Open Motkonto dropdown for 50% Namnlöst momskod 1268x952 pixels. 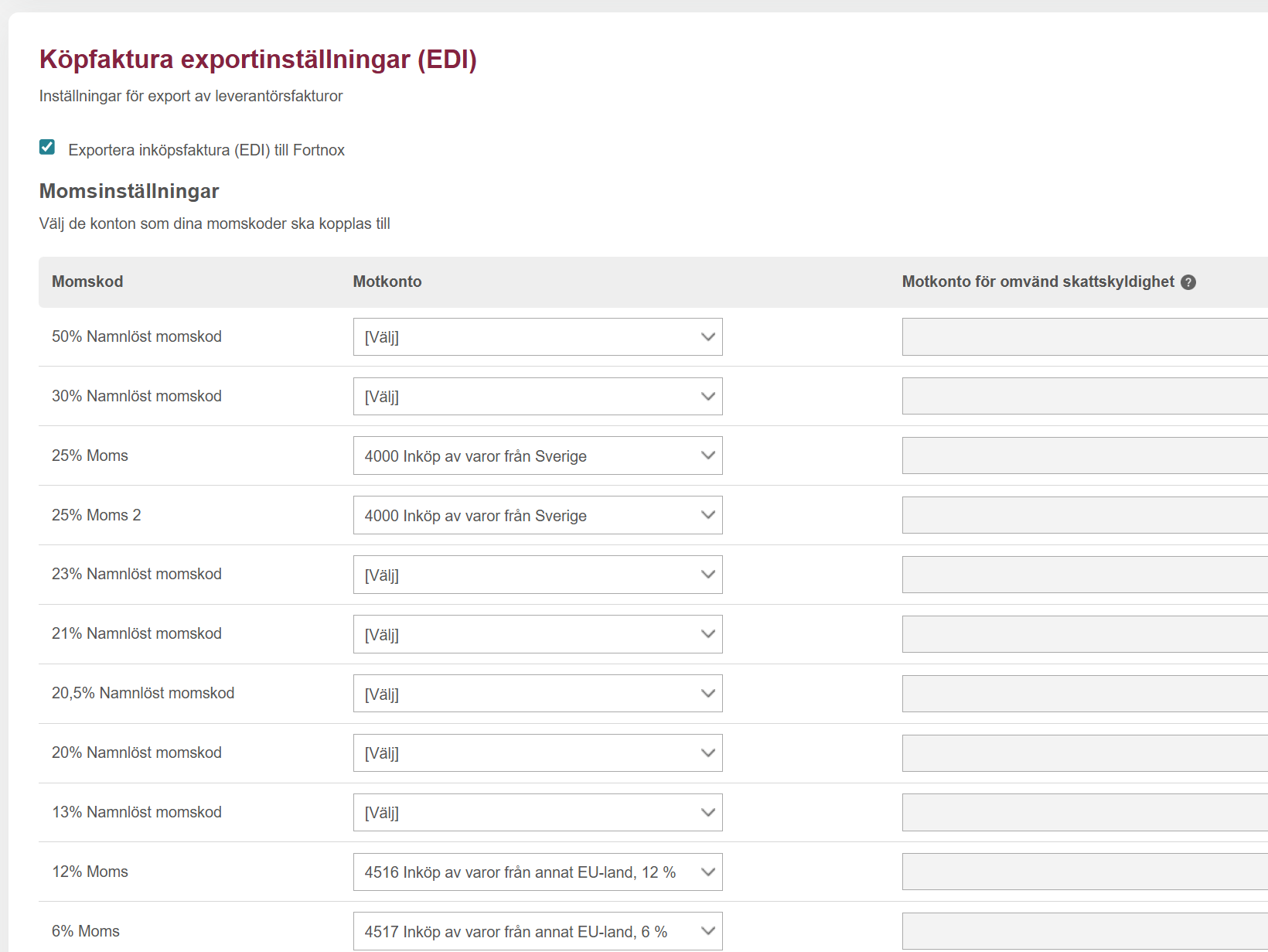point(537,337)
